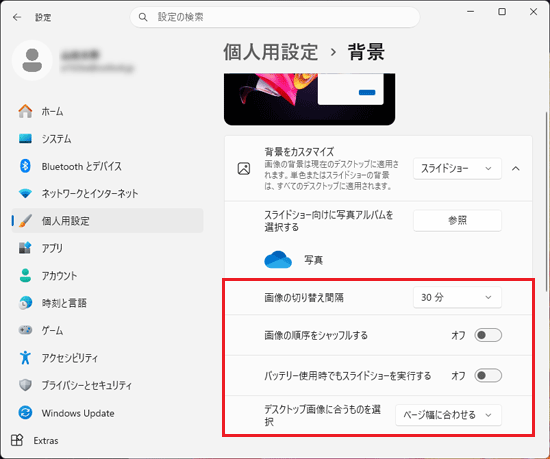
Task: Go to 個人用設定 breadcrumb link
Action: 271,52
